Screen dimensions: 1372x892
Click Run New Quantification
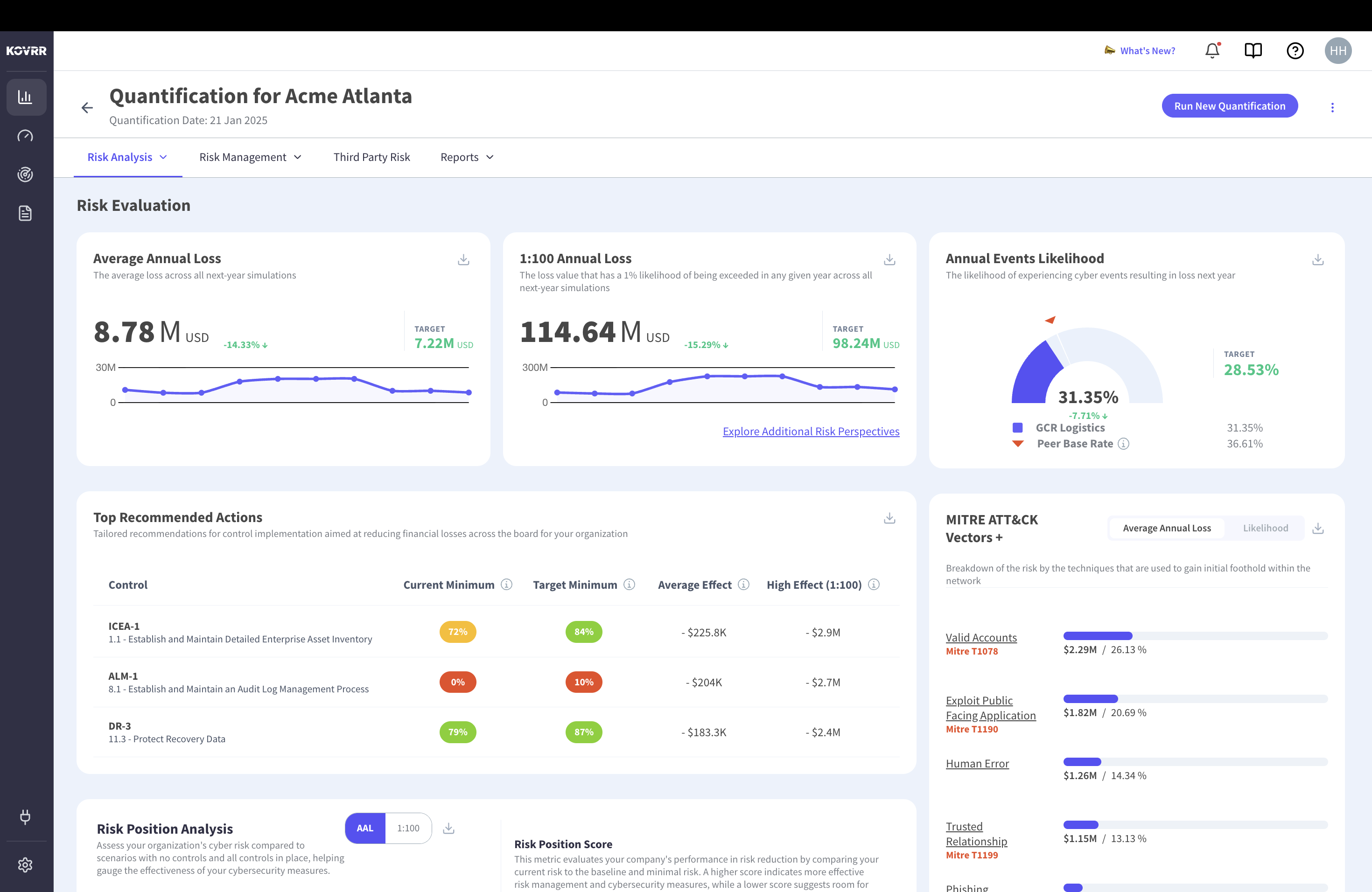[1230, 106]
